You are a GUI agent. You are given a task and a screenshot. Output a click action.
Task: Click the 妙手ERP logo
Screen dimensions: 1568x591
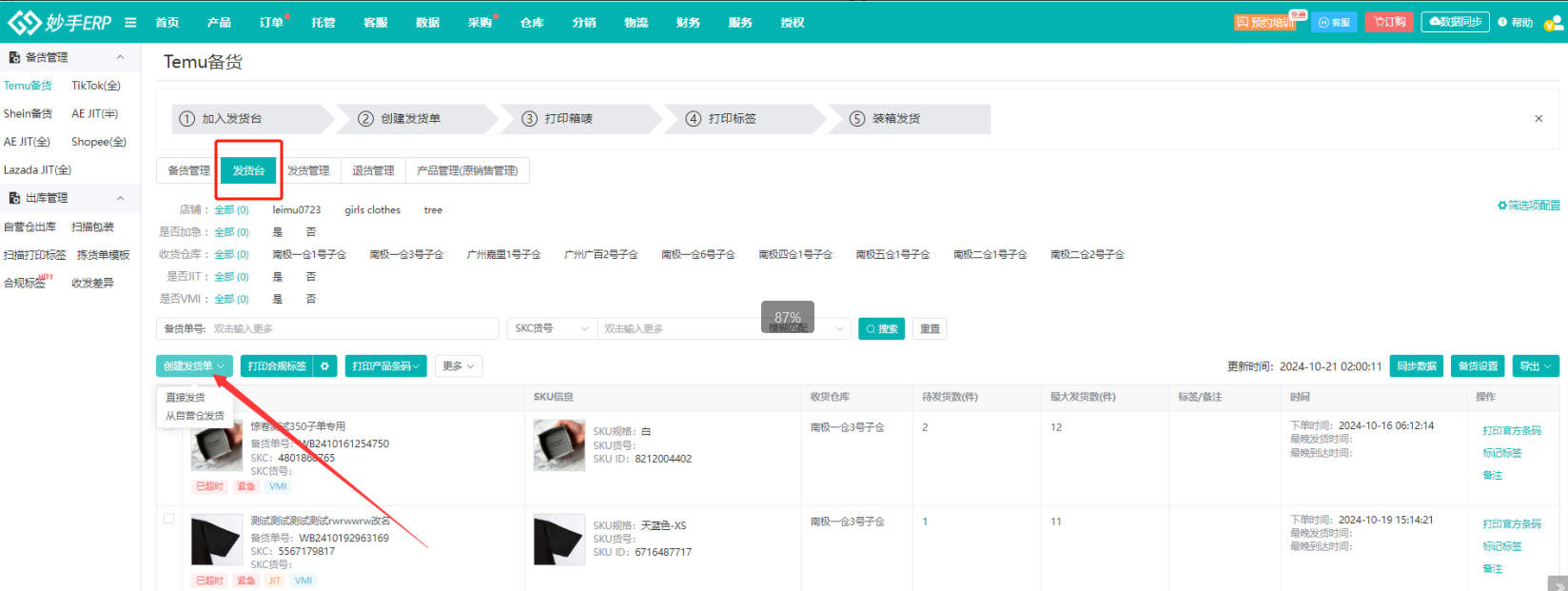[59, 22]
